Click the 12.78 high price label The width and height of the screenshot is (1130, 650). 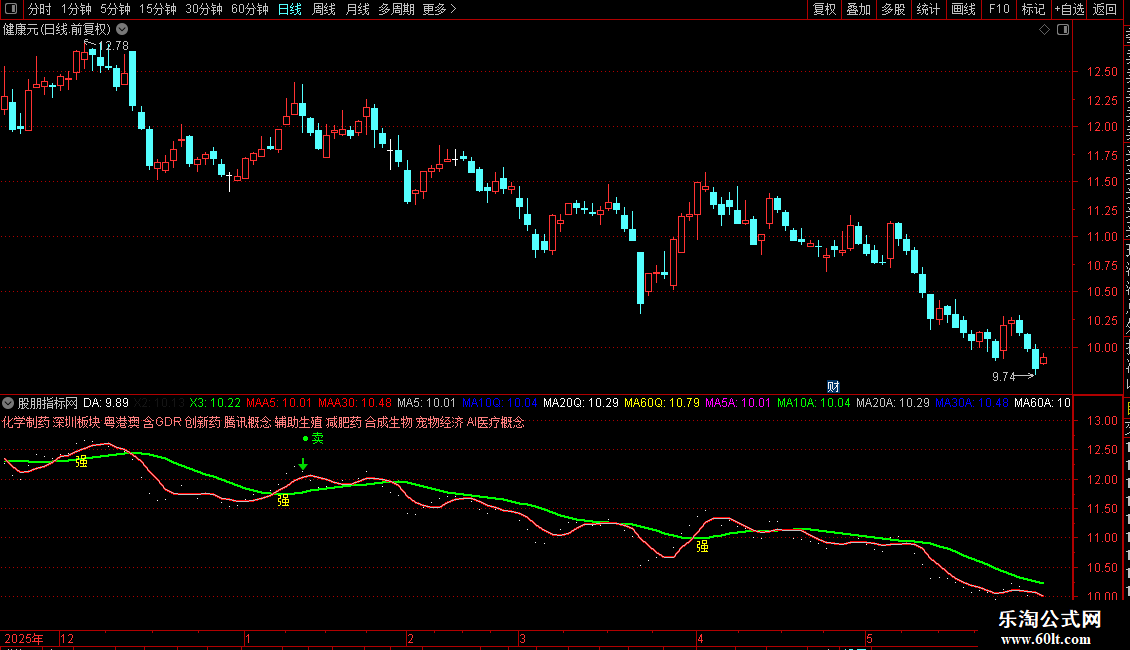point(113,45)
